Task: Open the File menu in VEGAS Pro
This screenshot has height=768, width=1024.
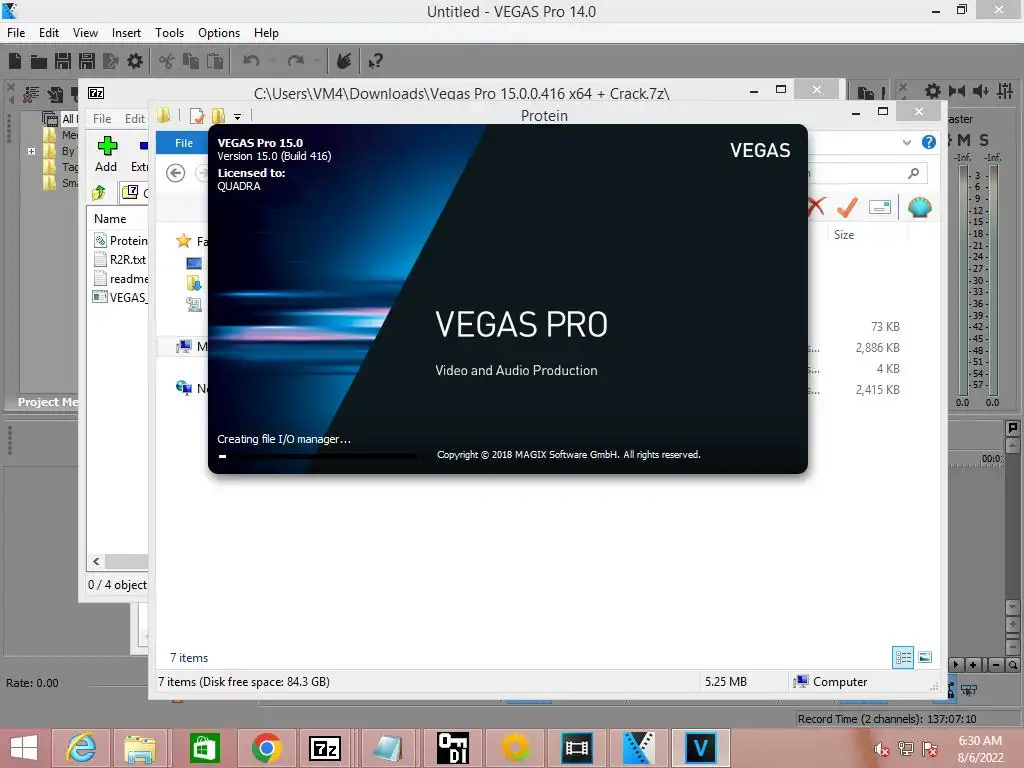Action: 16,33
